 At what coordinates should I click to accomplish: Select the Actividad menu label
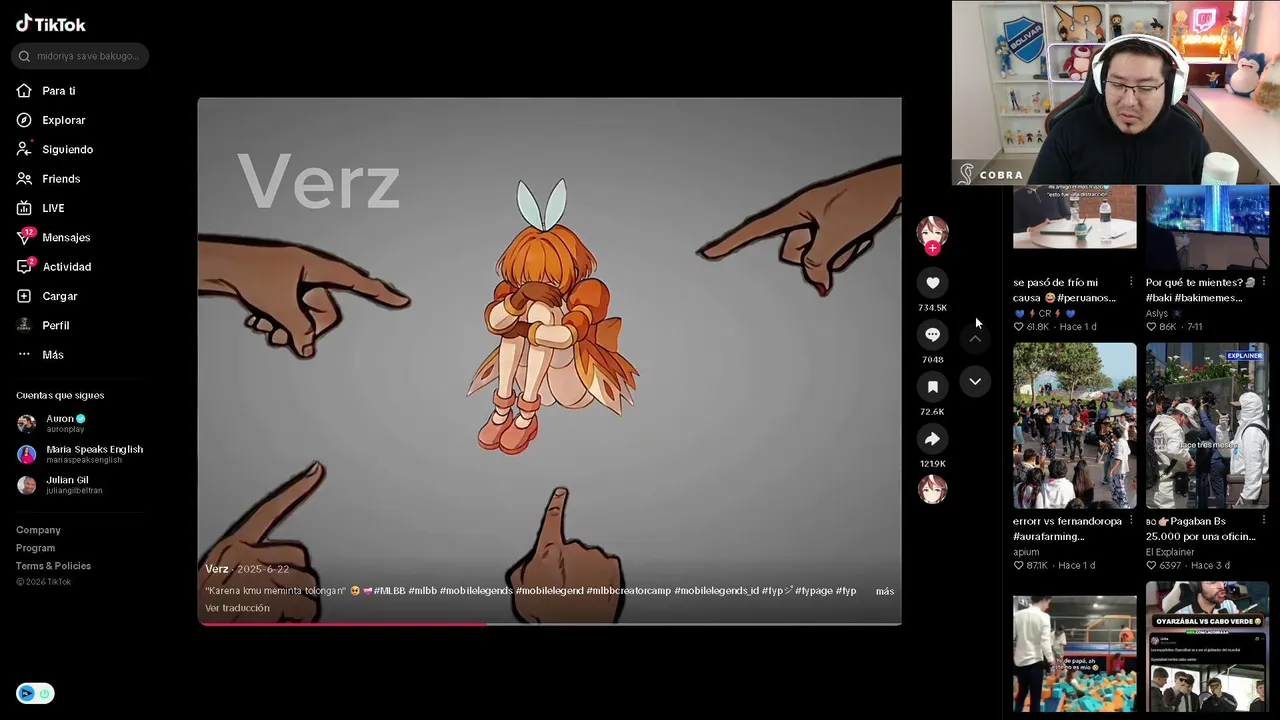(67, 267)
